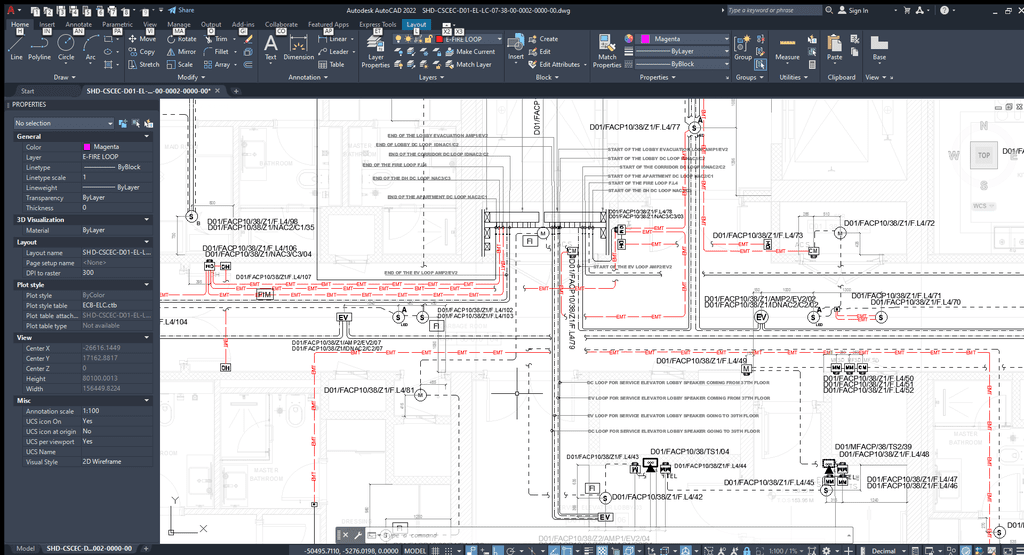Select the Circle tool in Draw panel
The image size is (1024, 555).
[66, 46]
